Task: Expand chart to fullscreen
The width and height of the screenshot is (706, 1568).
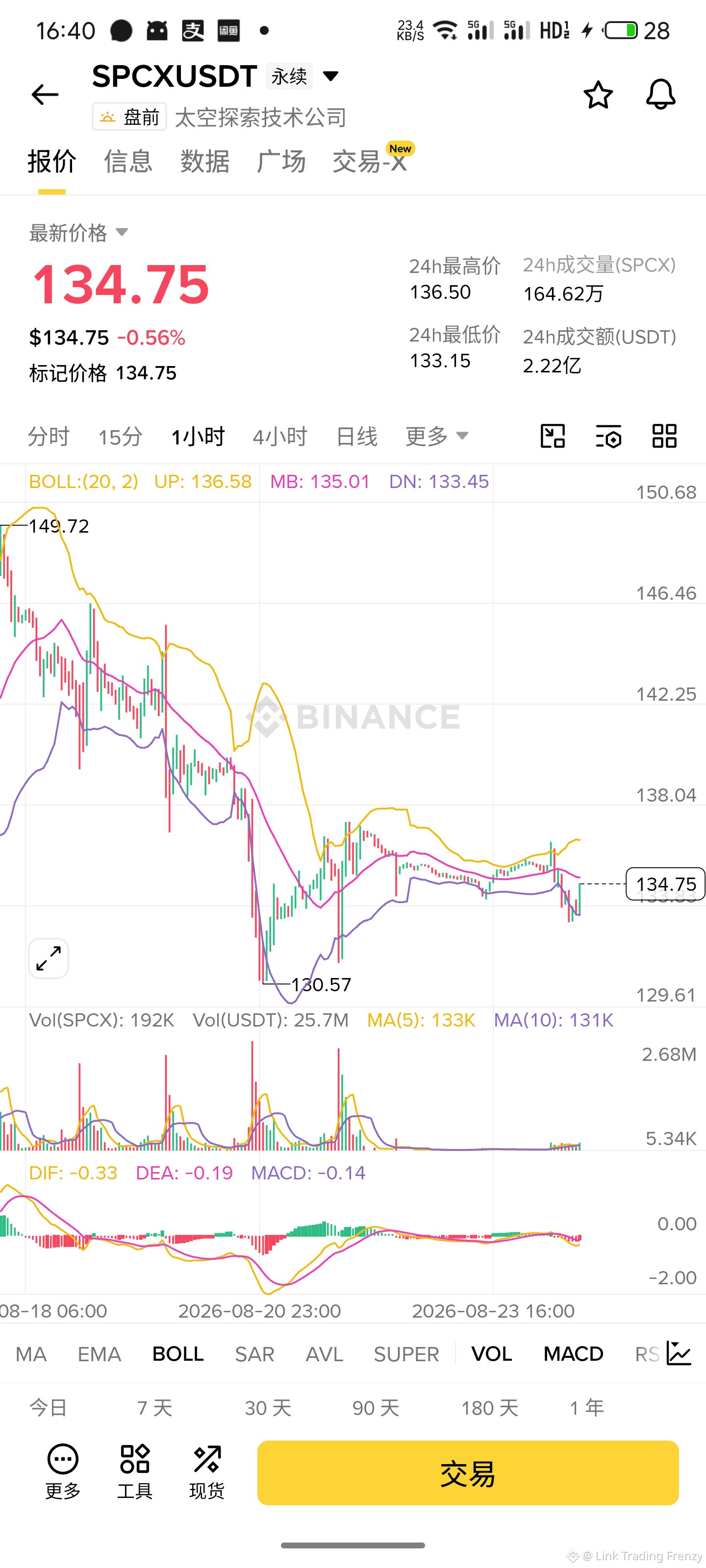Action: 49,959
